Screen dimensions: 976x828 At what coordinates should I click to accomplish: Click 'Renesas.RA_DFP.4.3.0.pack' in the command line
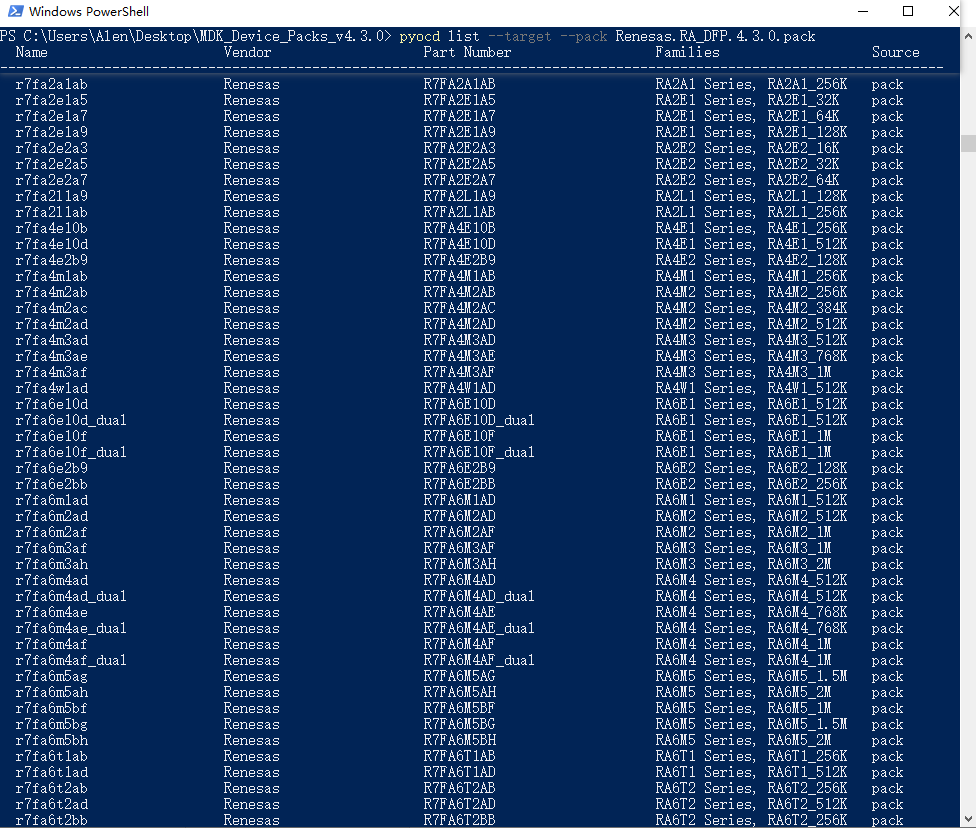click(x=715, y=36)
